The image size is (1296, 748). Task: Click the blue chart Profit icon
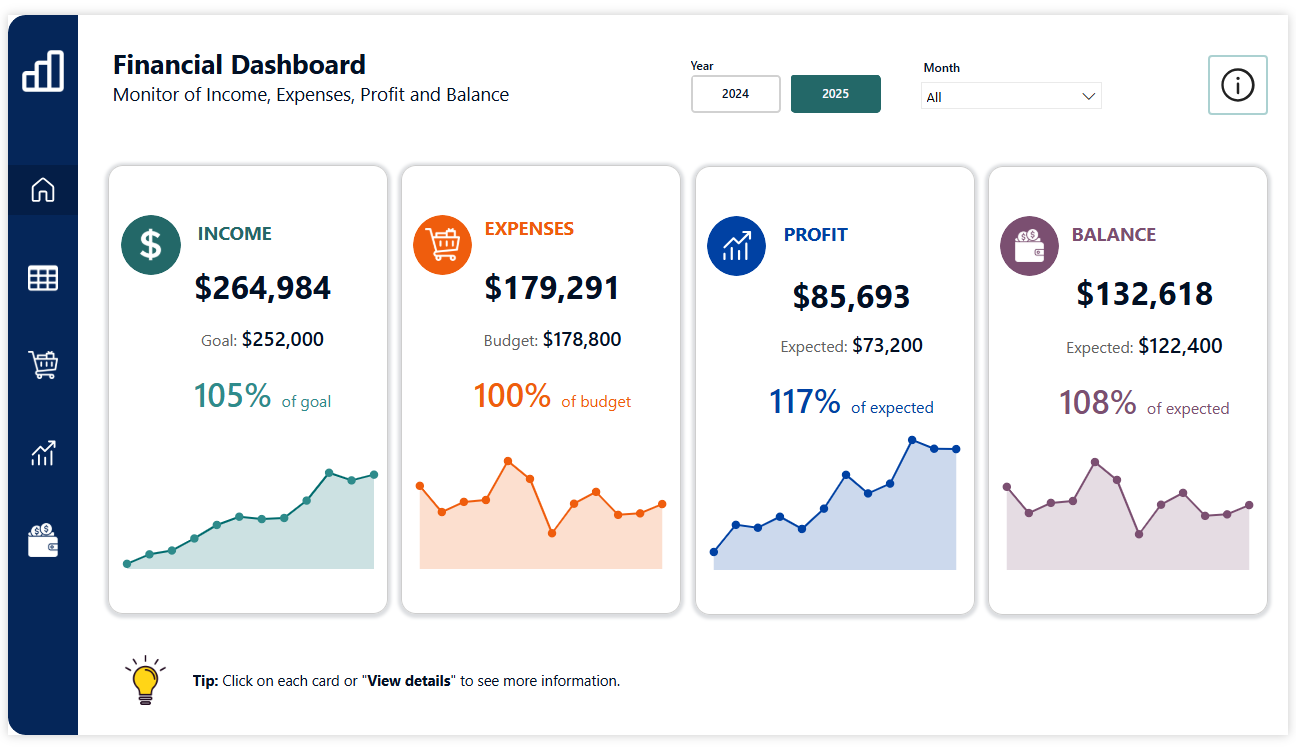(736, 245)
